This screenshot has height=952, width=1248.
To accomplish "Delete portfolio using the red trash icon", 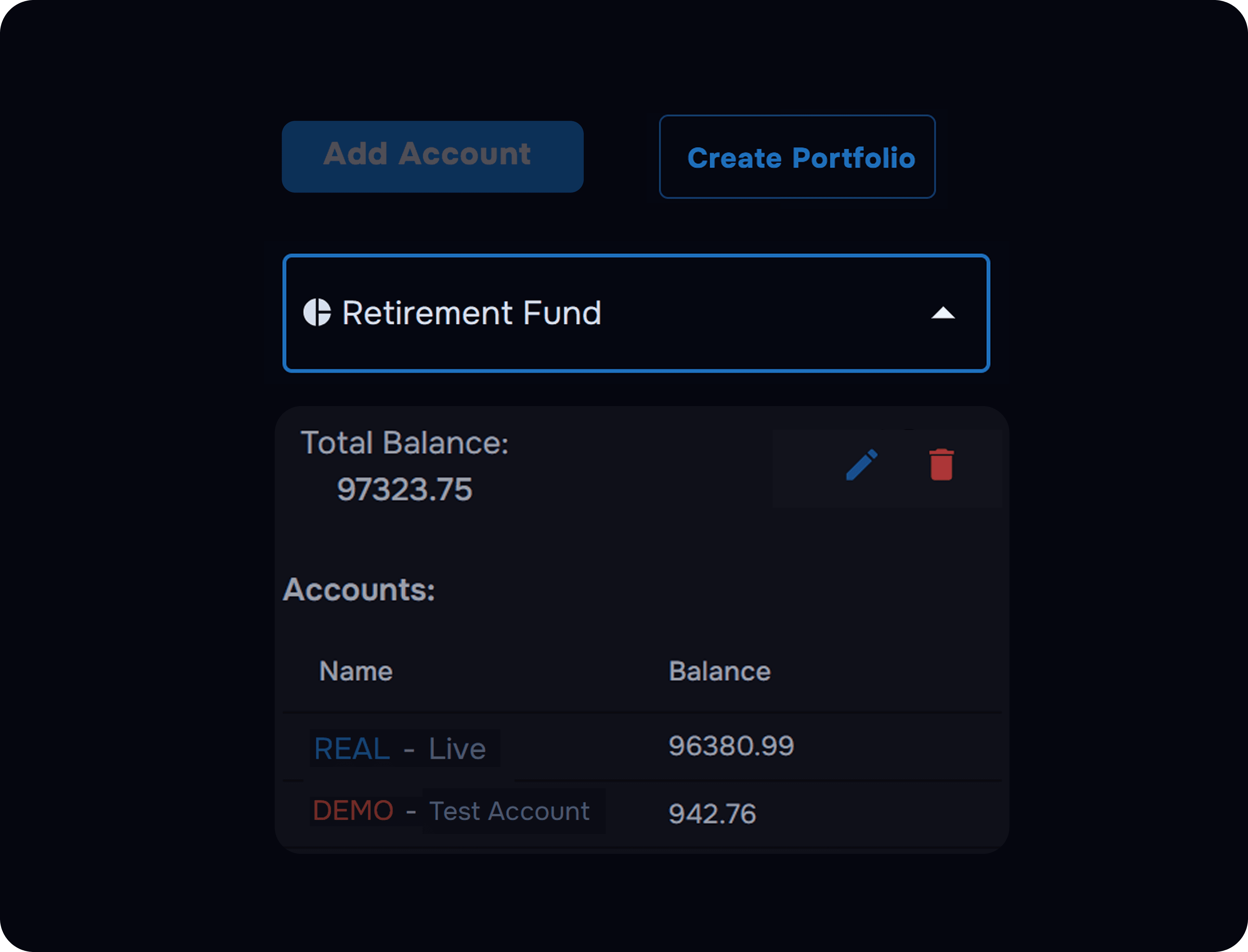I will click(x=941, y=465).
